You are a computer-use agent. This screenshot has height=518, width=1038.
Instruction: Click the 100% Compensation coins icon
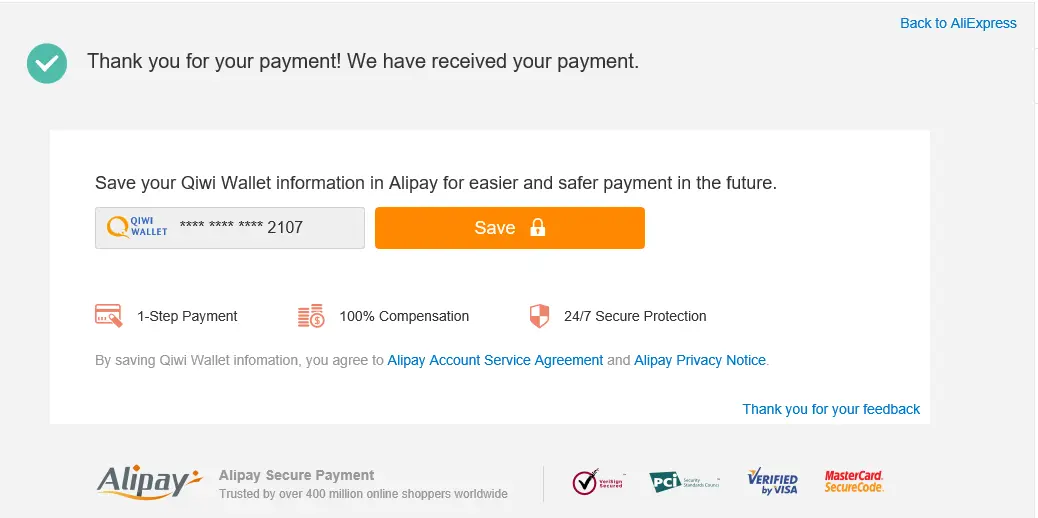click(311, 316)
